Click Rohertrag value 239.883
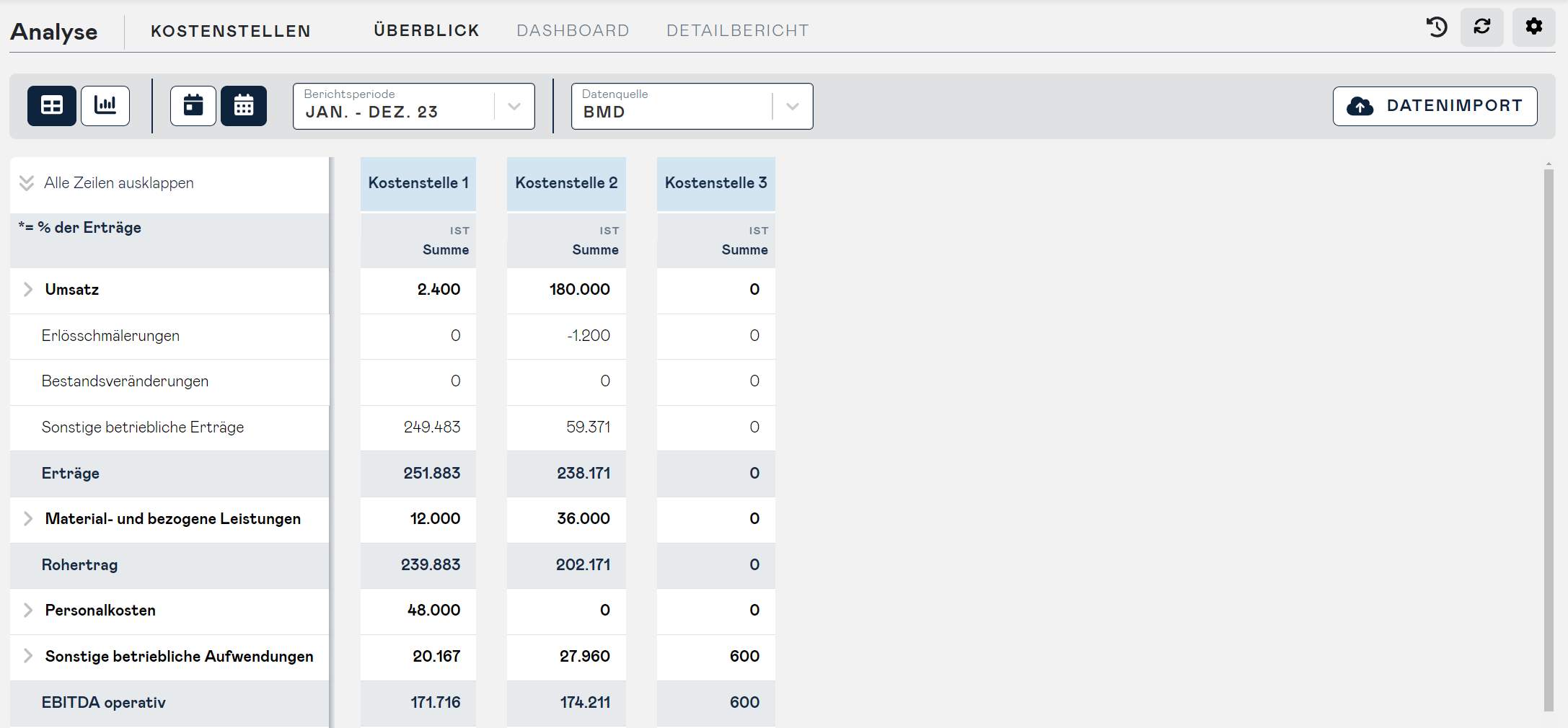The image size is (1568, 728). pos(431,565)
